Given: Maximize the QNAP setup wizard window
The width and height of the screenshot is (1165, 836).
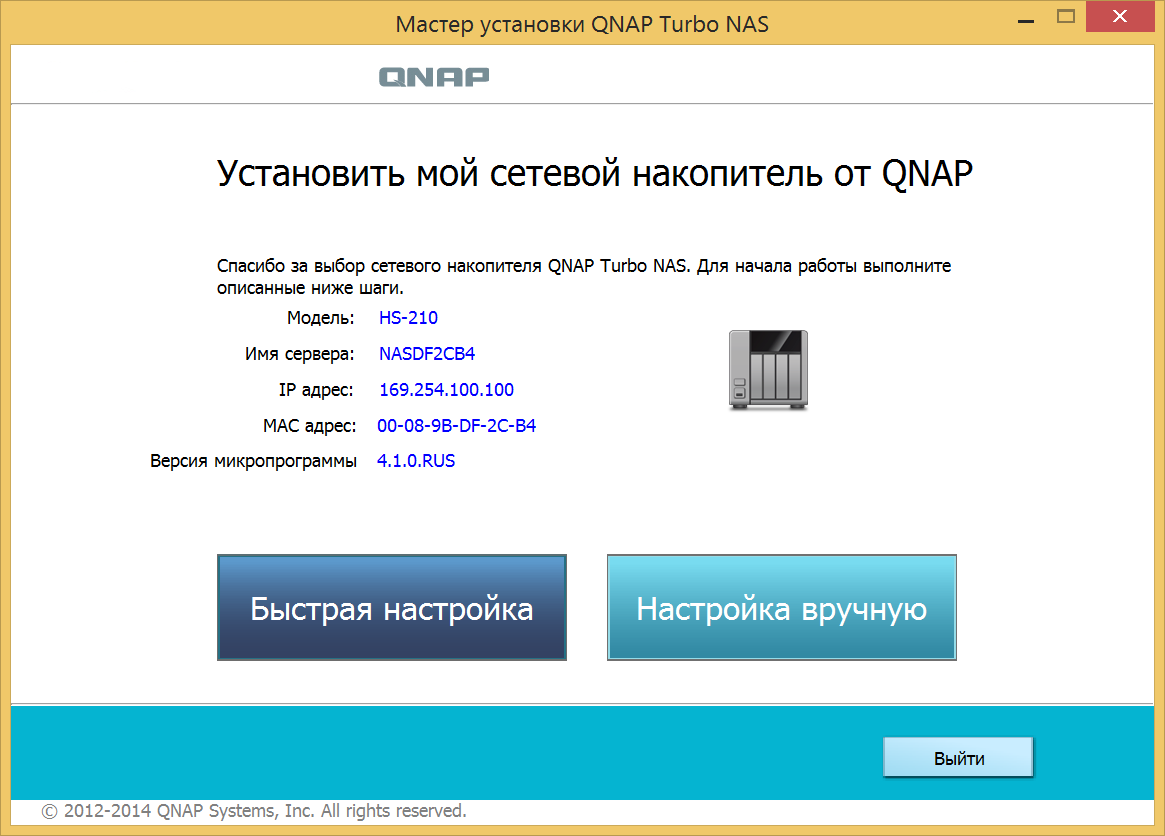Looking at the screenshot, I should tap(1066, 17).
